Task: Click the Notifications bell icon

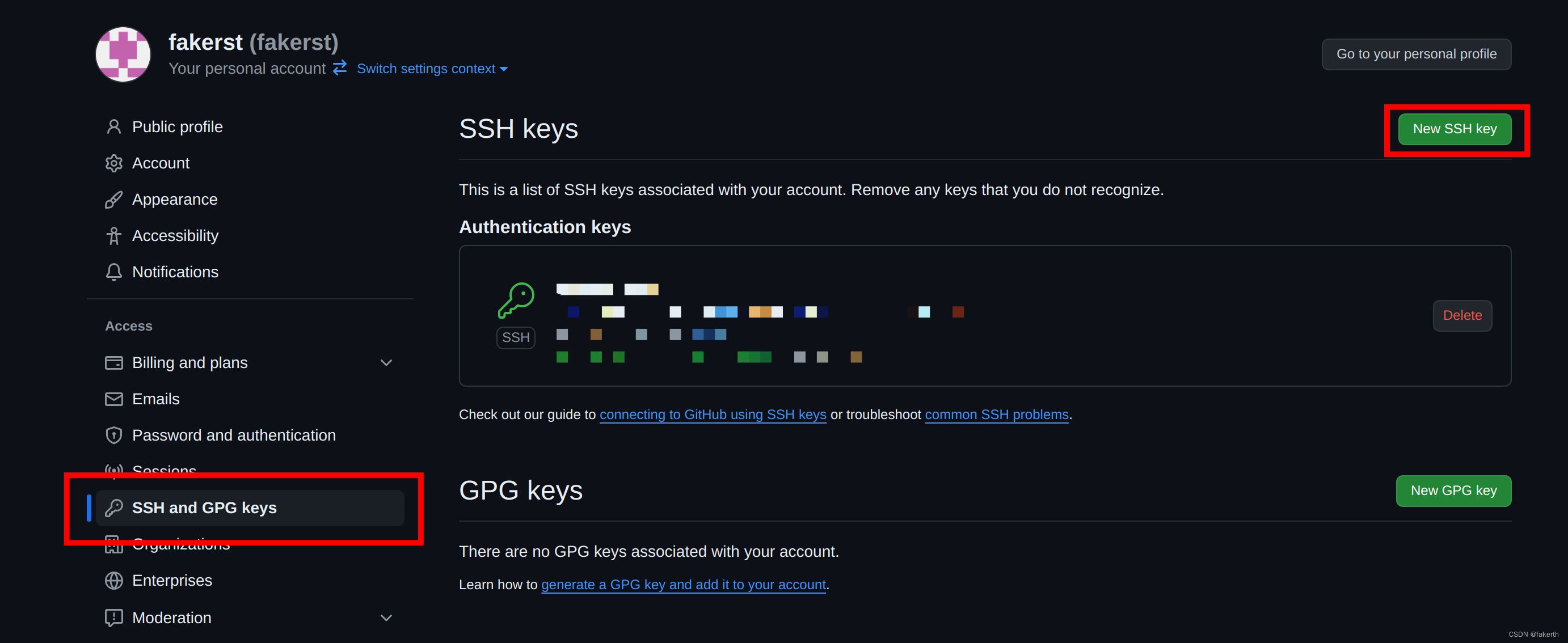Action: click(x=114, y=272)
